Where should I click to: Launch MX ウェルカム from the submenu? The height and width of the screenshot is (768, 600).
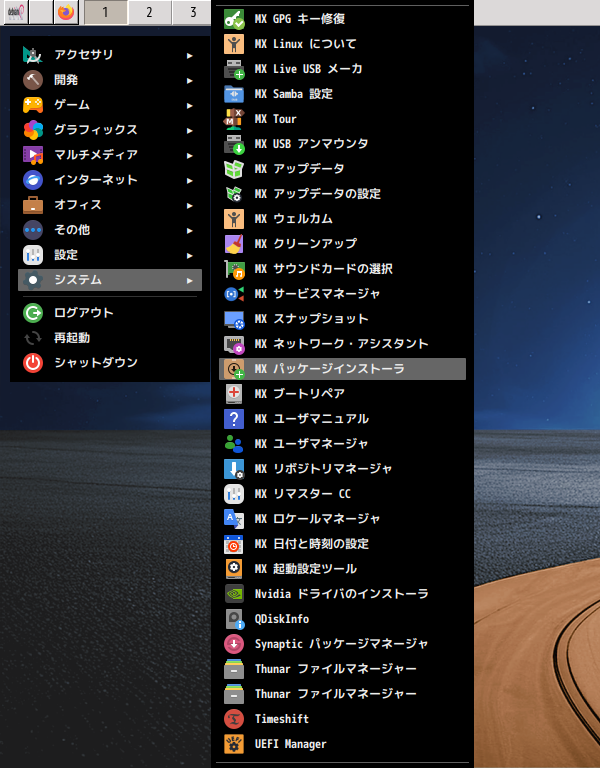point(342,219)
